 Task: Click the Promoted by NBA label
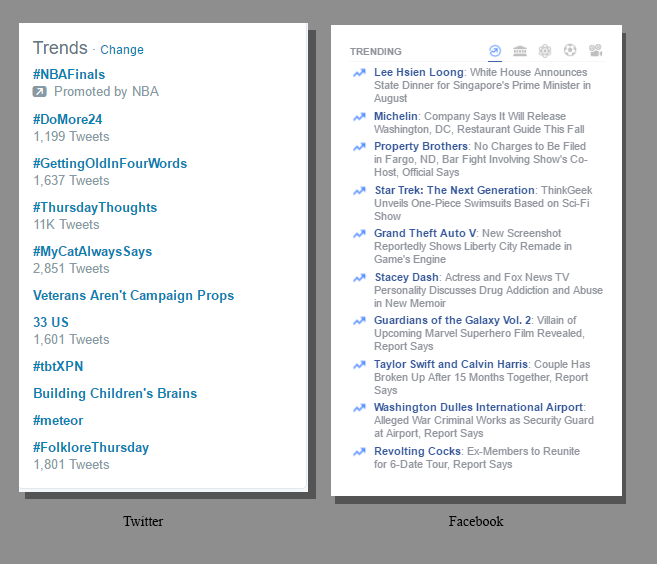pos(106,91)
